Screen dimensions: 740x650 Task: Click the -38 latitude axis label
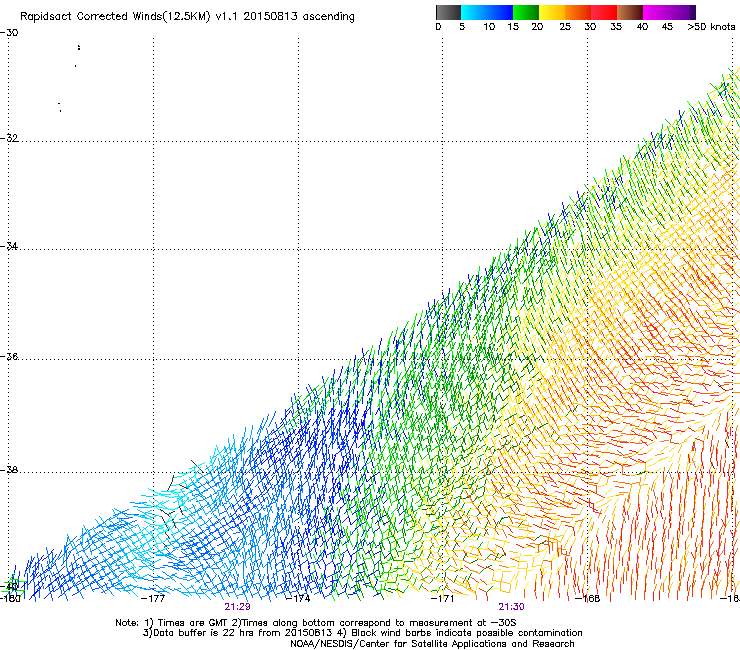pos(9,470)
